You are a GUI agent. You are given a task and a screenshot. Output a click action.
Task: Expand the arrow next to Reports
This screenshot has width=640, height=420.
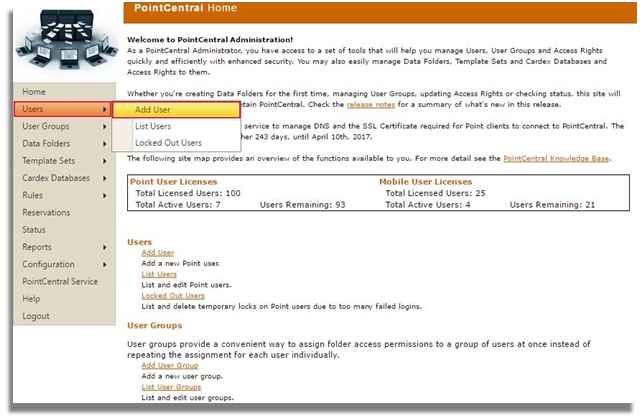click(x=105, y=247)
